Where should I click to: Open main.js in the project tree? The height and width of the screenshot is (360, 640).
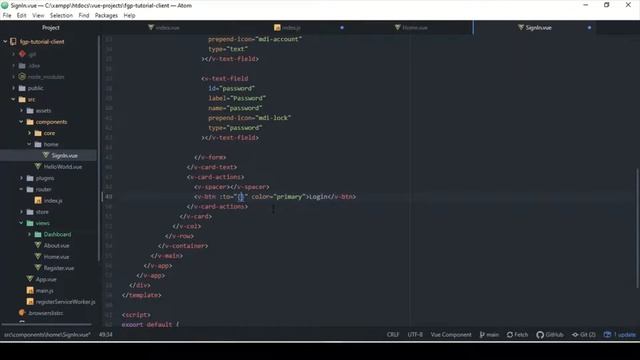coord(44,291)
